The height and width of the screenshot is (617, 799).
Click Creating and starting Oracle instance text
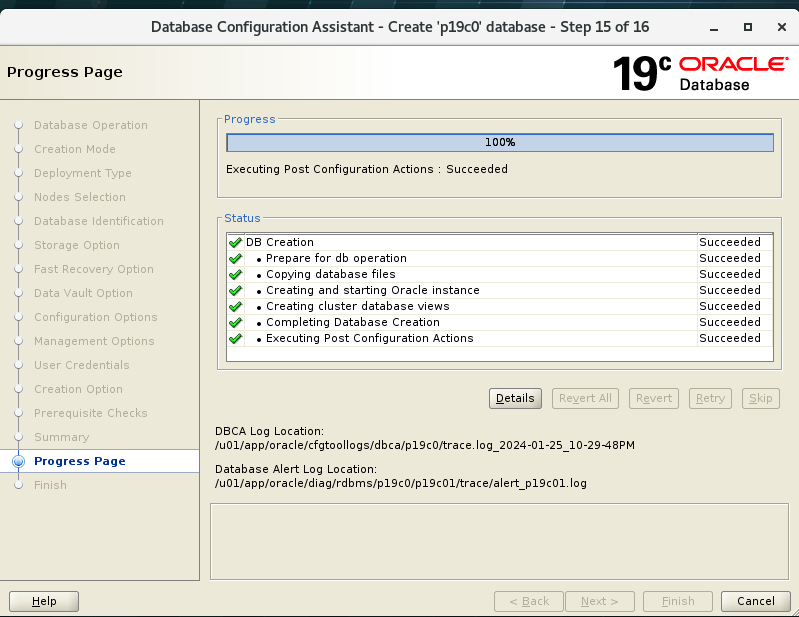372,290
